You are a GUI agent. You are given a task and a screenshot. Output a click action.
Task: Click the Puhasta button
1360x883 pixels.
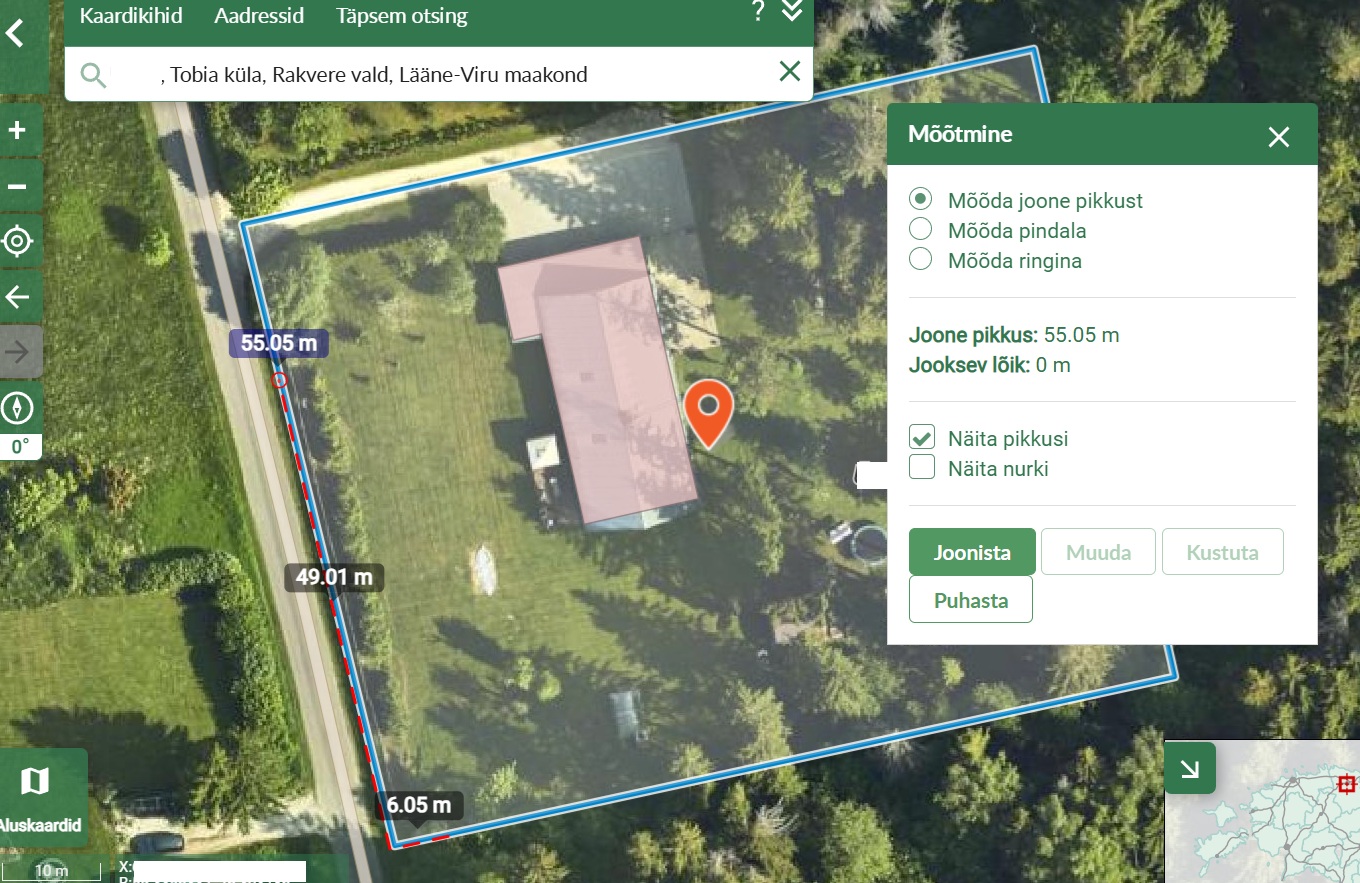(x=971, y=600)
